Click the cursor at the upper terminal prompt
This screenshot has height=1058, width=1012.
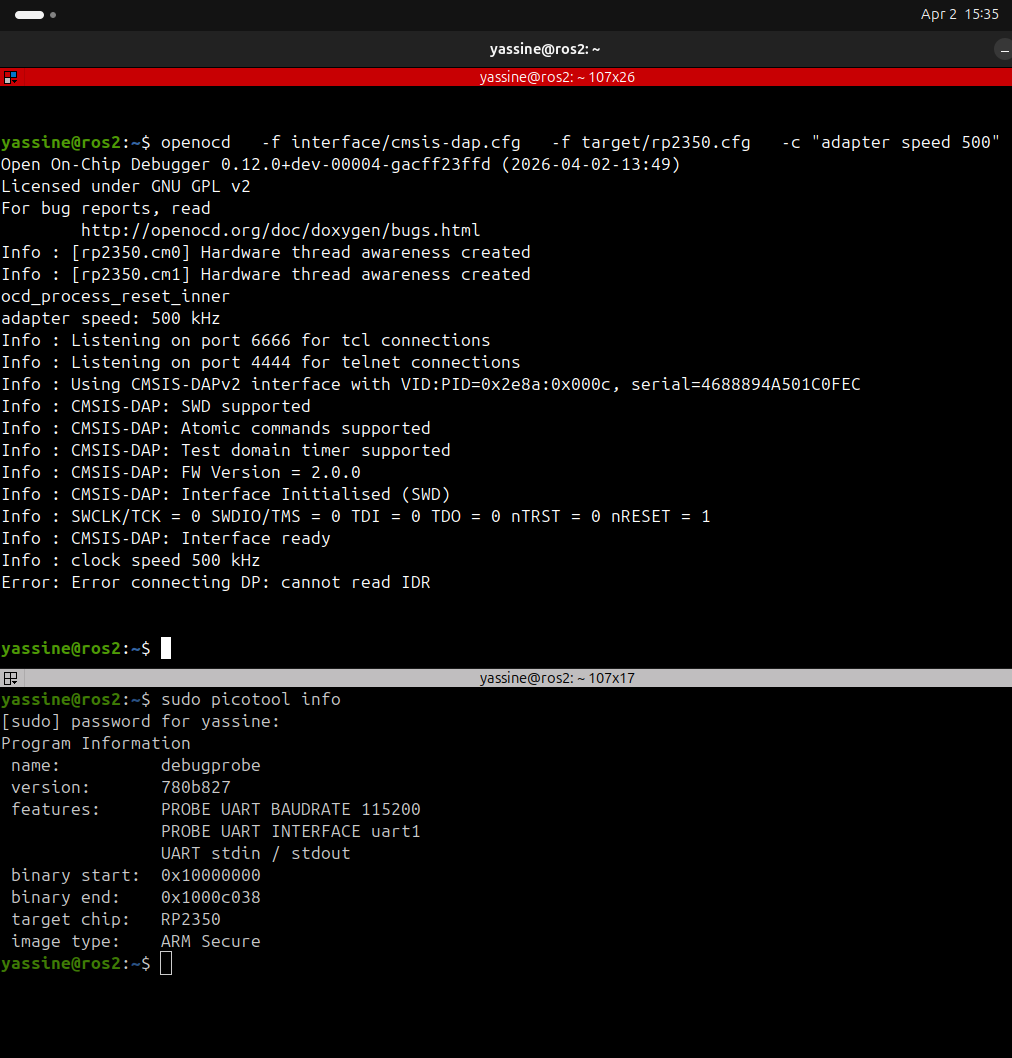point(166,648)
